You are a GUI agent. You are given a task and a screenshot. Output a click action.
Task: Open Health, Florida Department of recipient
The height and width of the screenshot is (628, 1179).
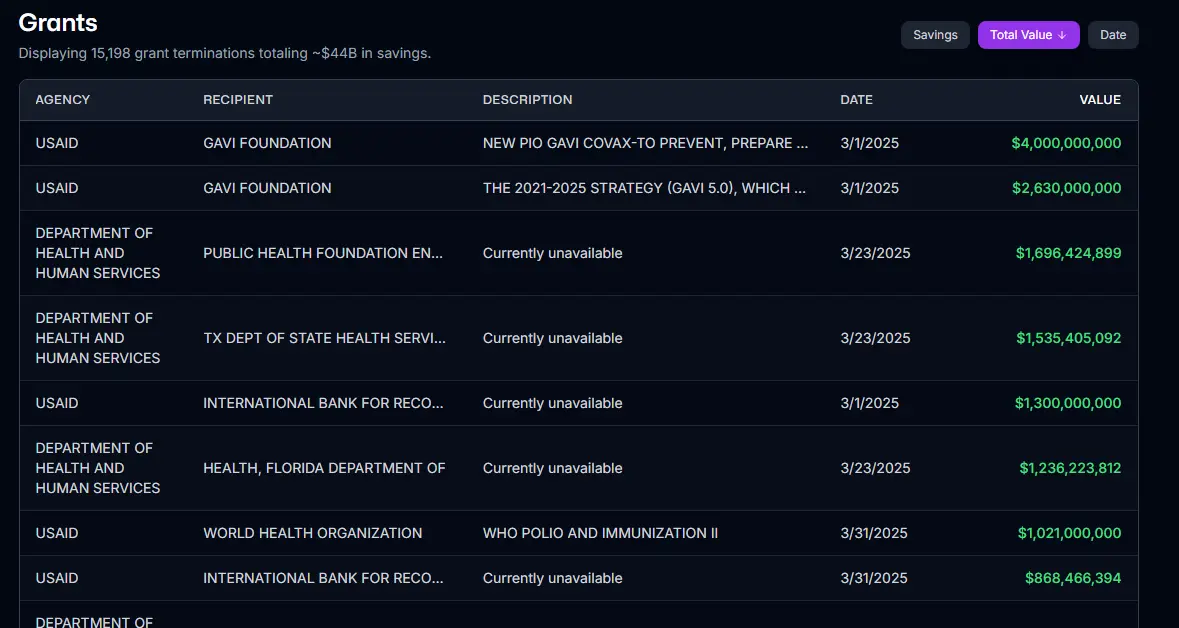point(324,468)
